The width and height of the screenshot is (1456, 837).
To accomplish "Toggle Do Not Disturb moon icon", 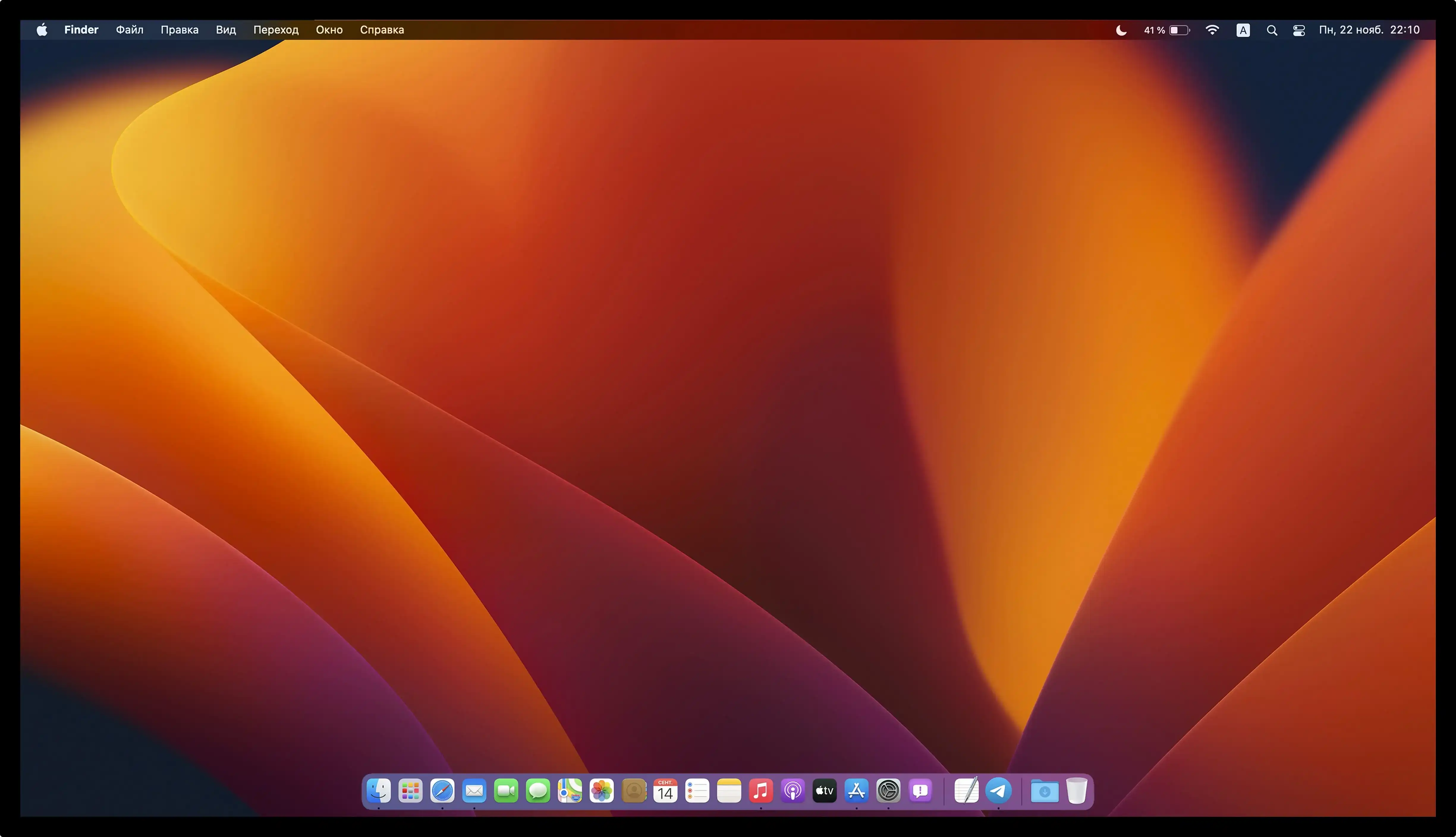I will 1121,30.
